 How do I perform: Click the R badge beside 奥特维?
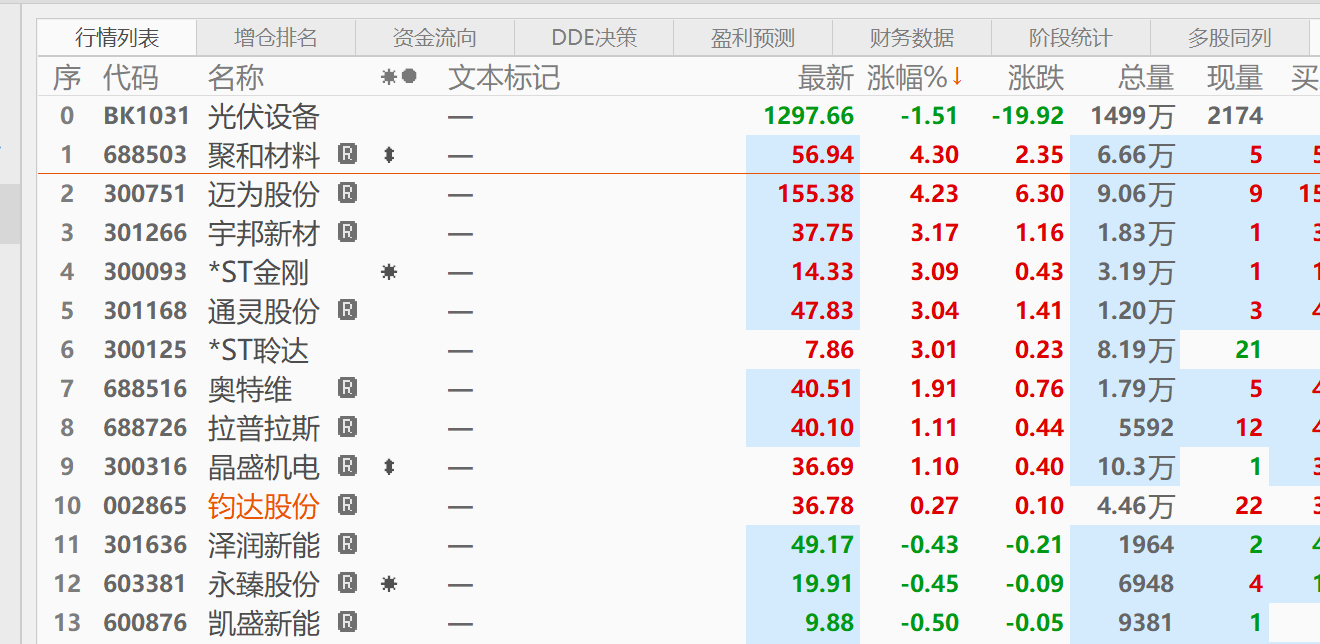pyautogui.click(x=347, y=388)
